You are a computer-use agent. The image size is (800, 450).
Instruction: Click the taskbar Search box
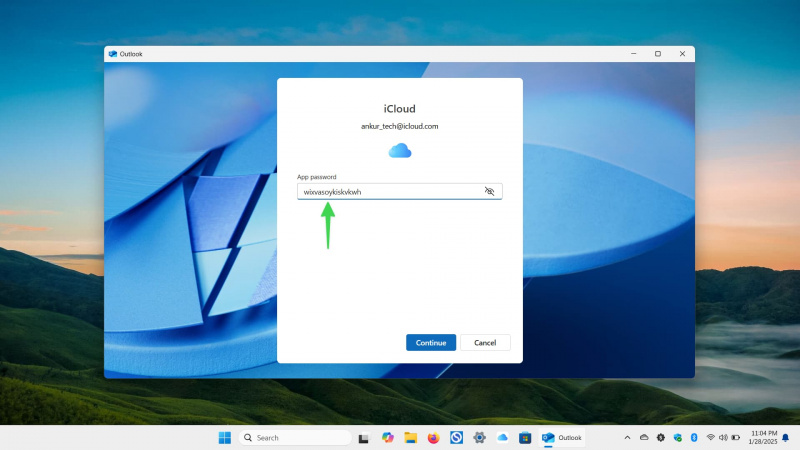(295, 438)
